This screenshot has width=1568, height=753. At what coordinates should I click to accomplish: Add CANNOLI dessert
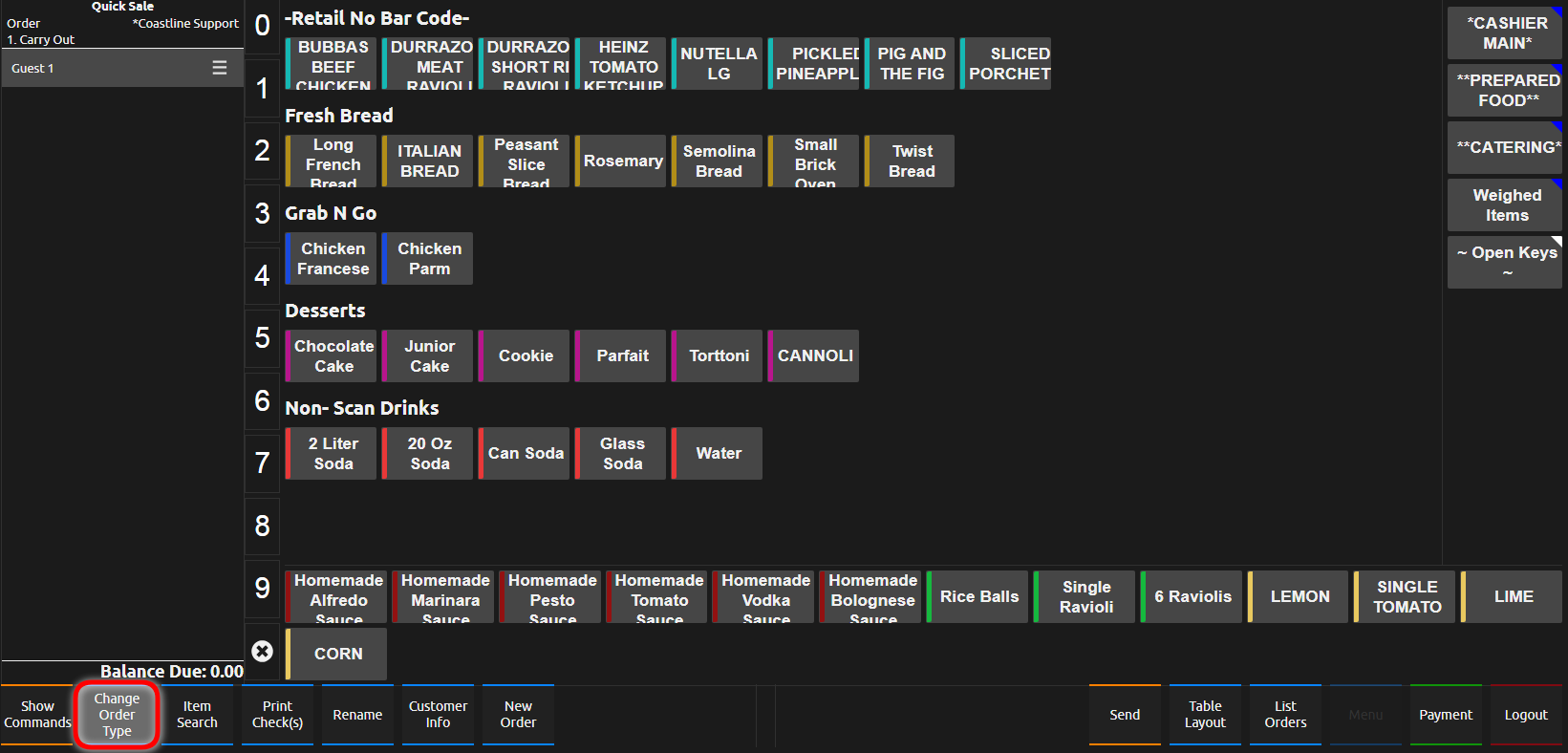coord(814,355)
